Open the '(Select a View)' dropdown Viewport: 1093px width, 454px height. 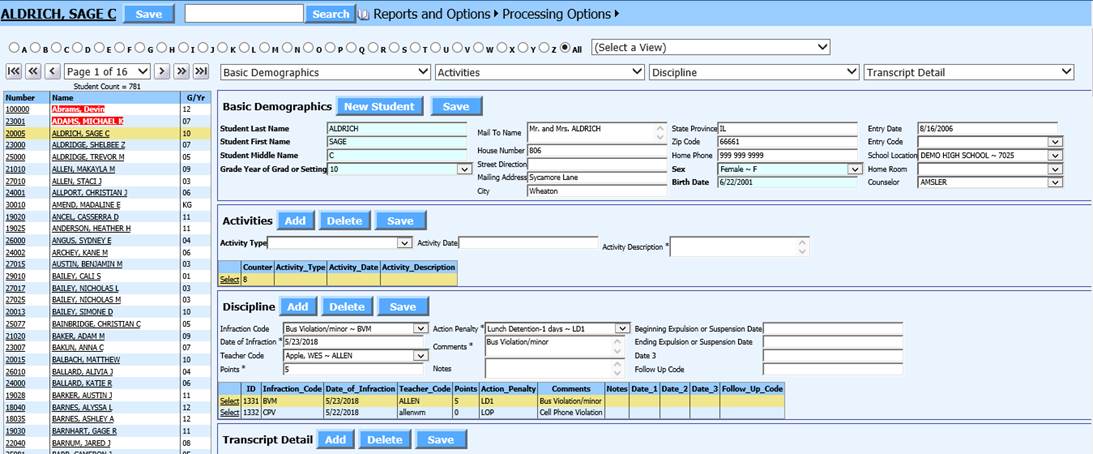click(711, 47)
